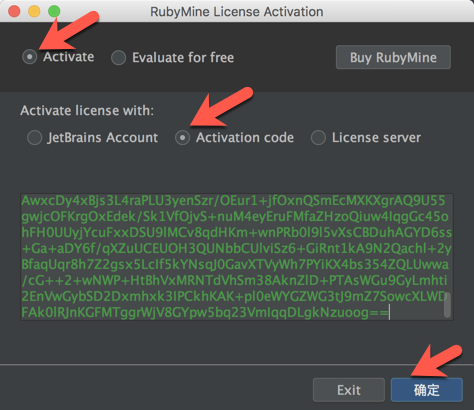
Task: Pick the Activation code radio option
Action: (183, 138)
